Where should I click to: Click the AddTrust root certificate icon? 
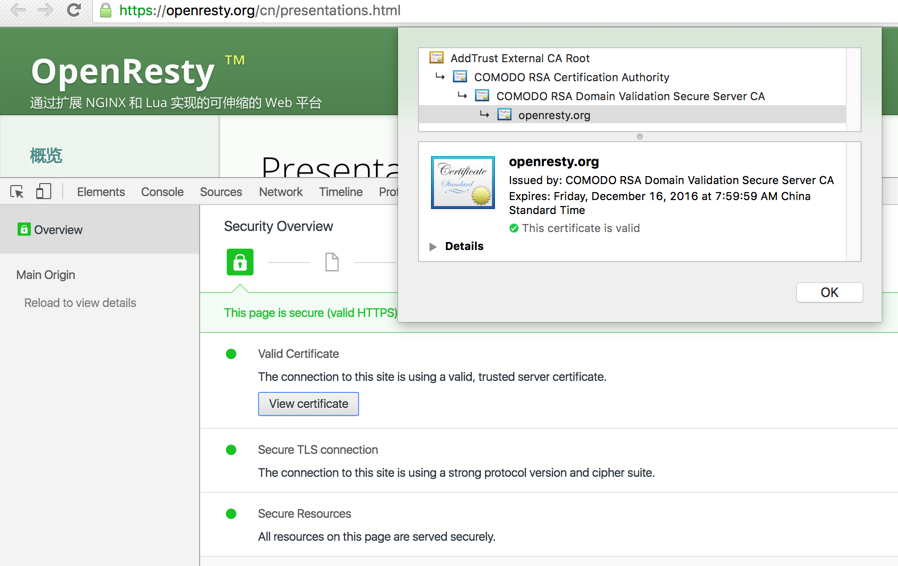(x=436, y=57)
